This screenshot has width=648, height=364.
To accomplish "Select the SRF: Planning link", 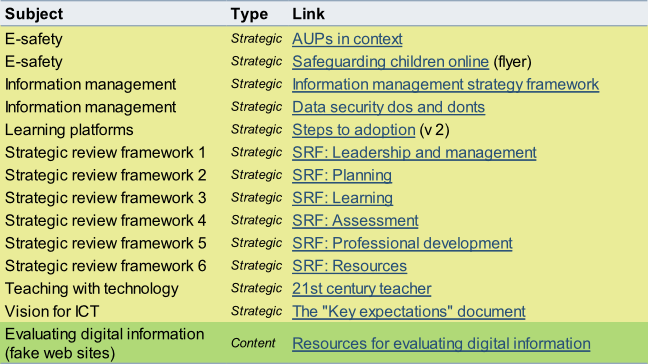I will click(342, 175).
